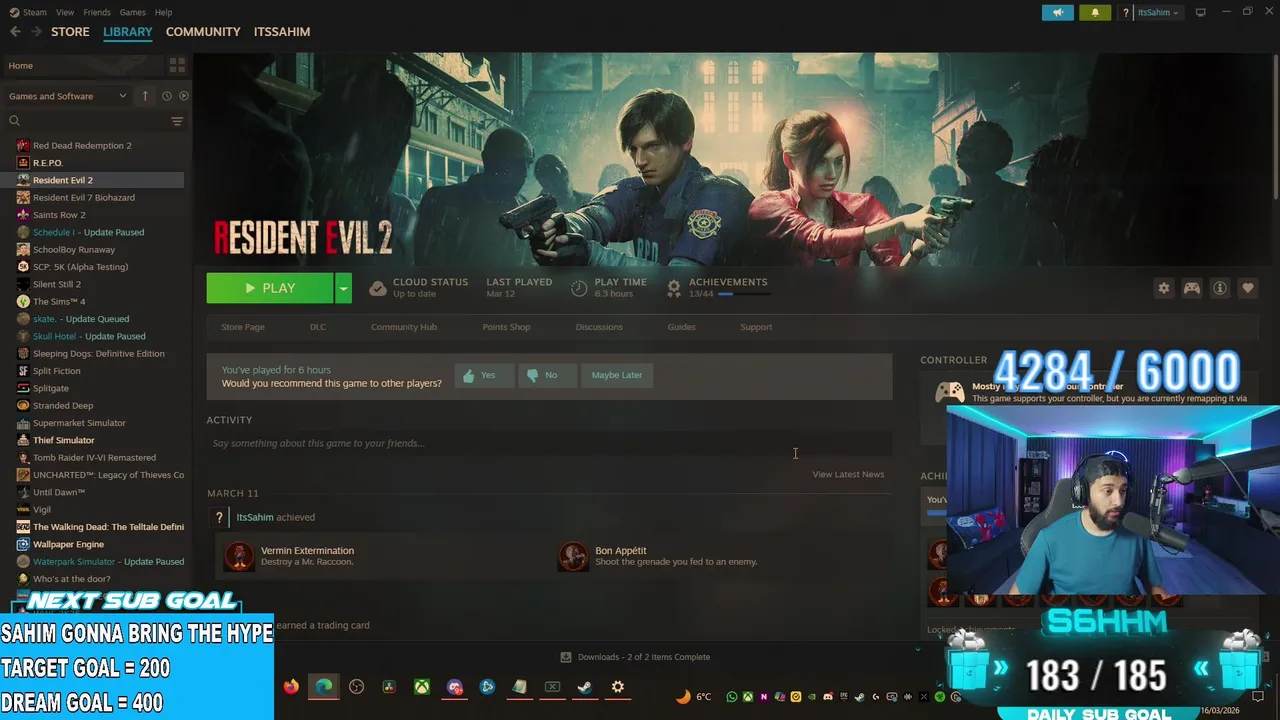The height and width of the screenshot is (720, 1280).
Task: Open the Friends menu
Action: 97,12
